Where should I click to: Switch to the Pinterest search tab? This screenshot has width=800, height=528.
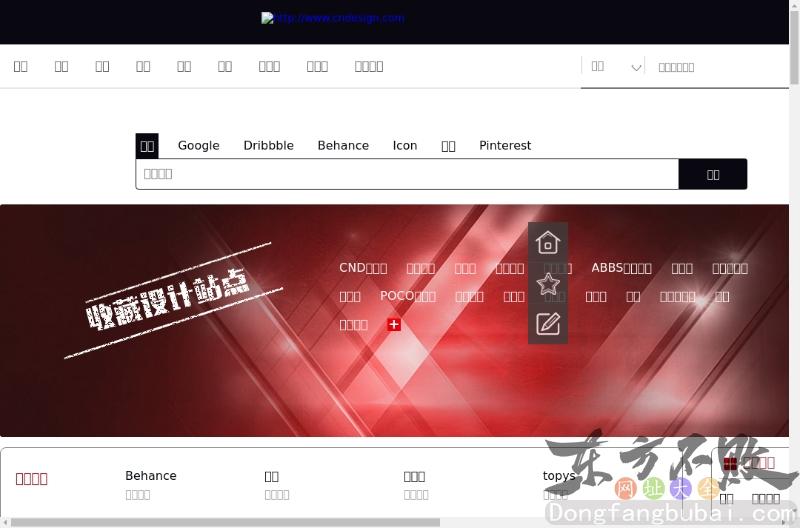click(505, 145)
